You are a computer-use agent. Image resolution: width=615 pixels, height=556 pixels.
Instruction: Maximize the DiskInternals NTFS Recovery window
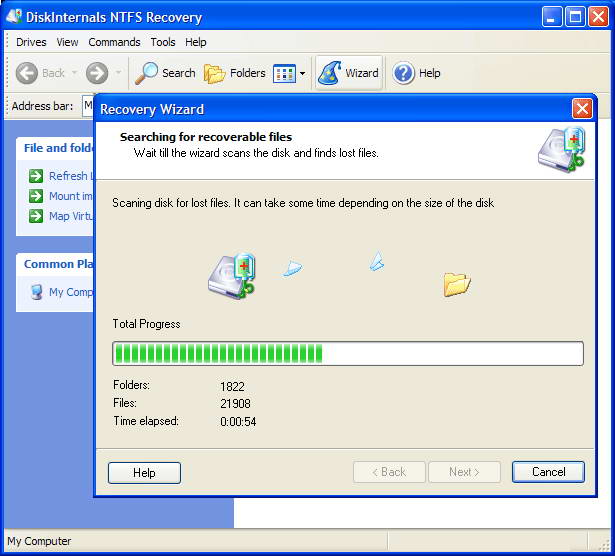point(575,17)
